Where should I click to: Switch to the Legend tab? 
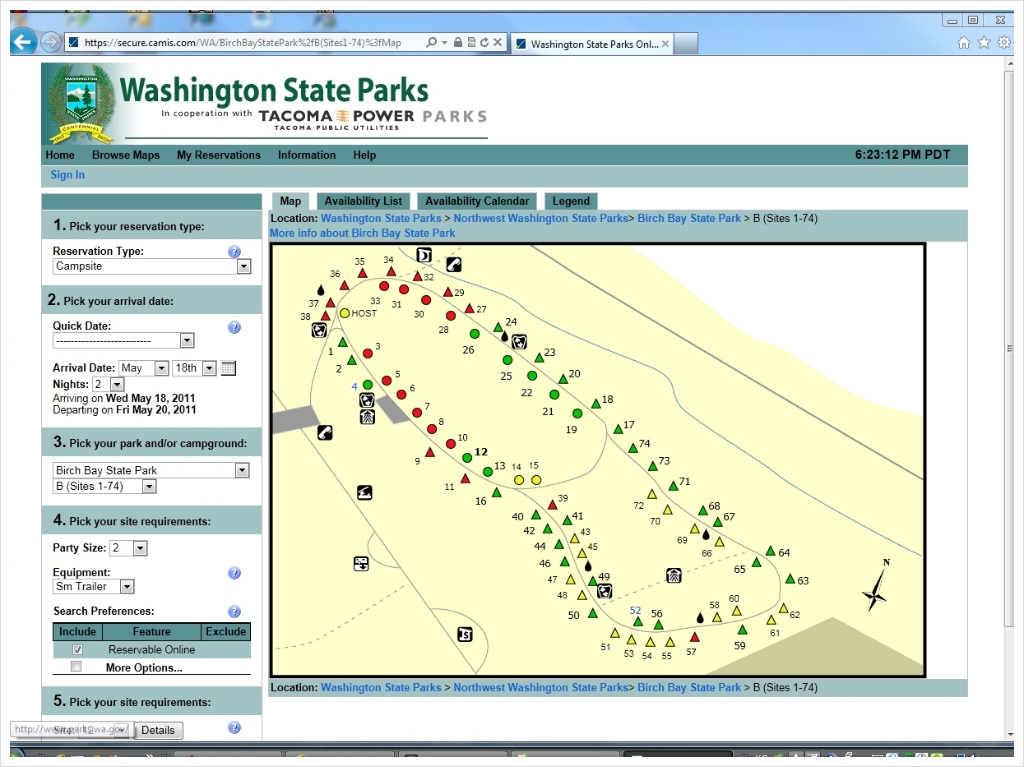[571, 201]
